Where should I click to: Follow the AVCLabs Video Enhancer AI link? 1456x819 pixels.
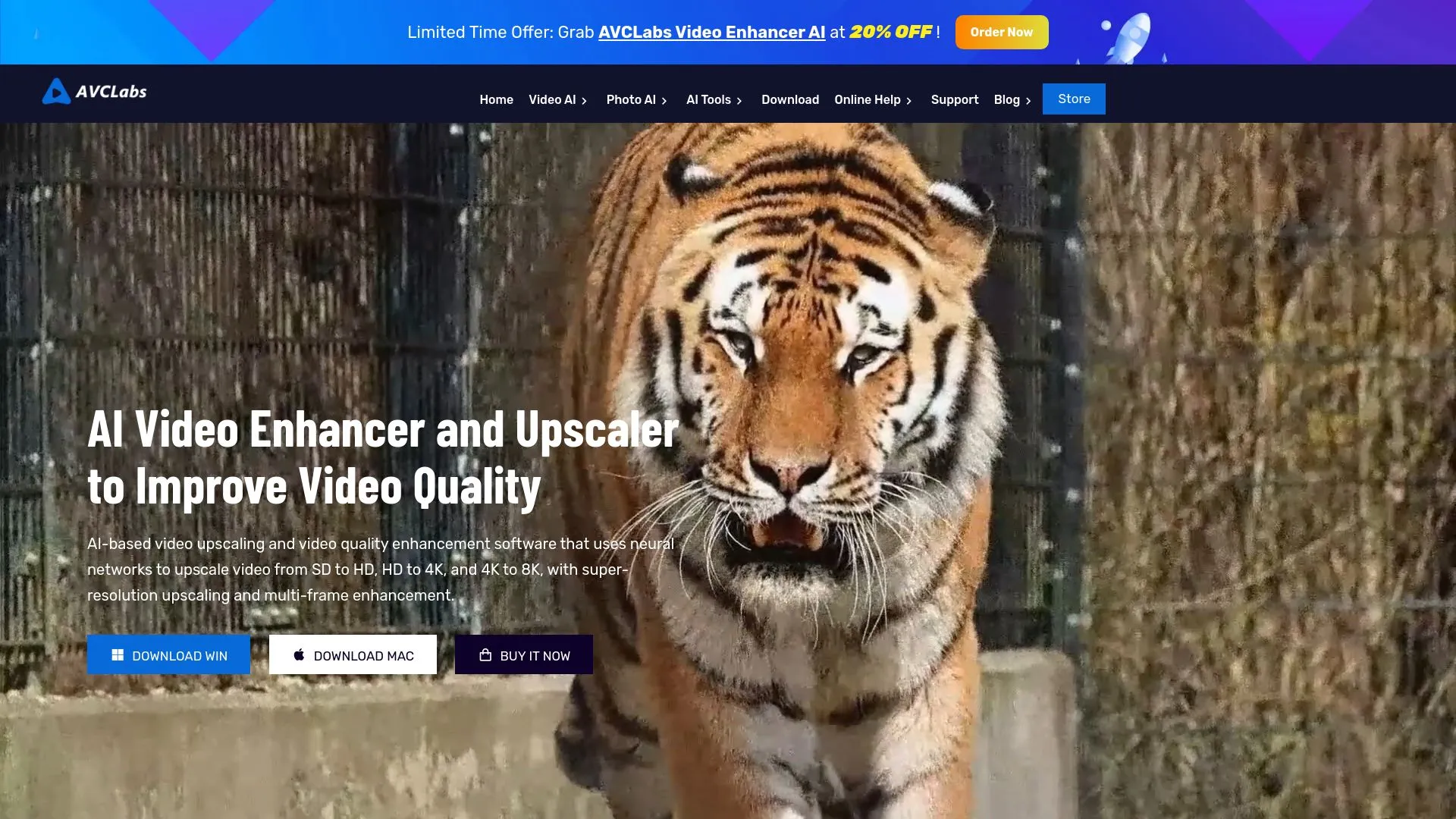[x=711, y=33]
